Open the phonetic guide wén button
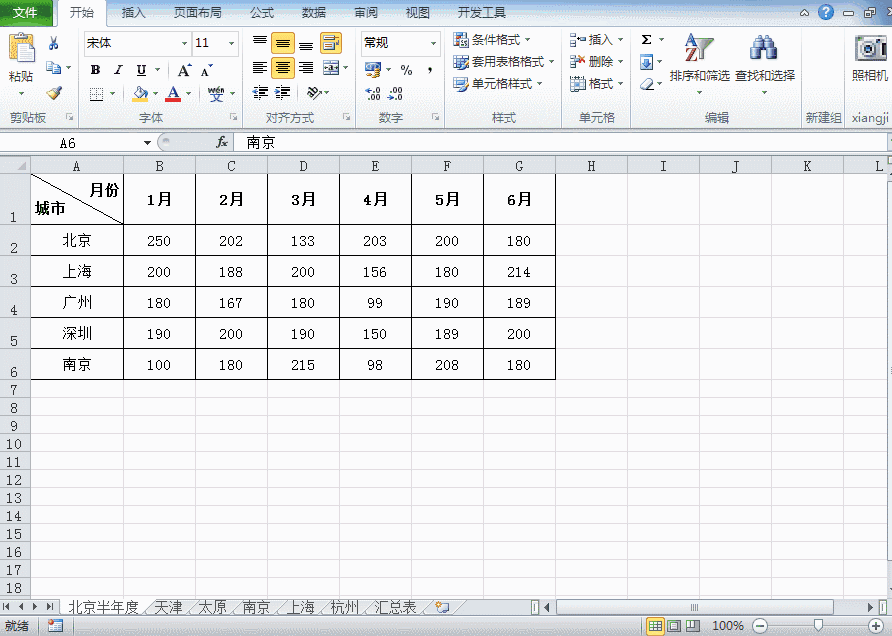The image size is (892, 636). (216, 94)
